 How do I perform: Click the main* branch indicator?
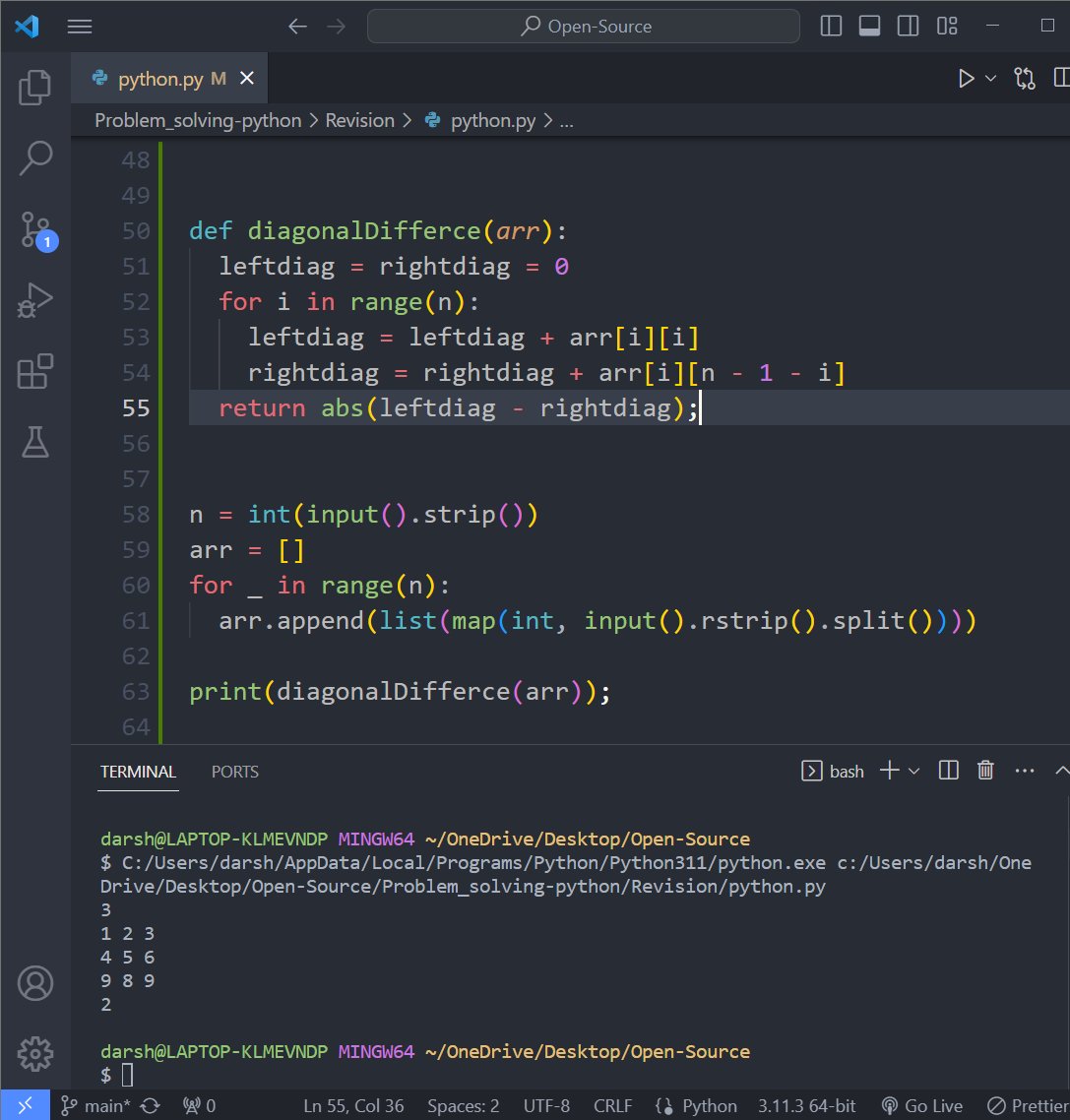[x=95, y=1105]
